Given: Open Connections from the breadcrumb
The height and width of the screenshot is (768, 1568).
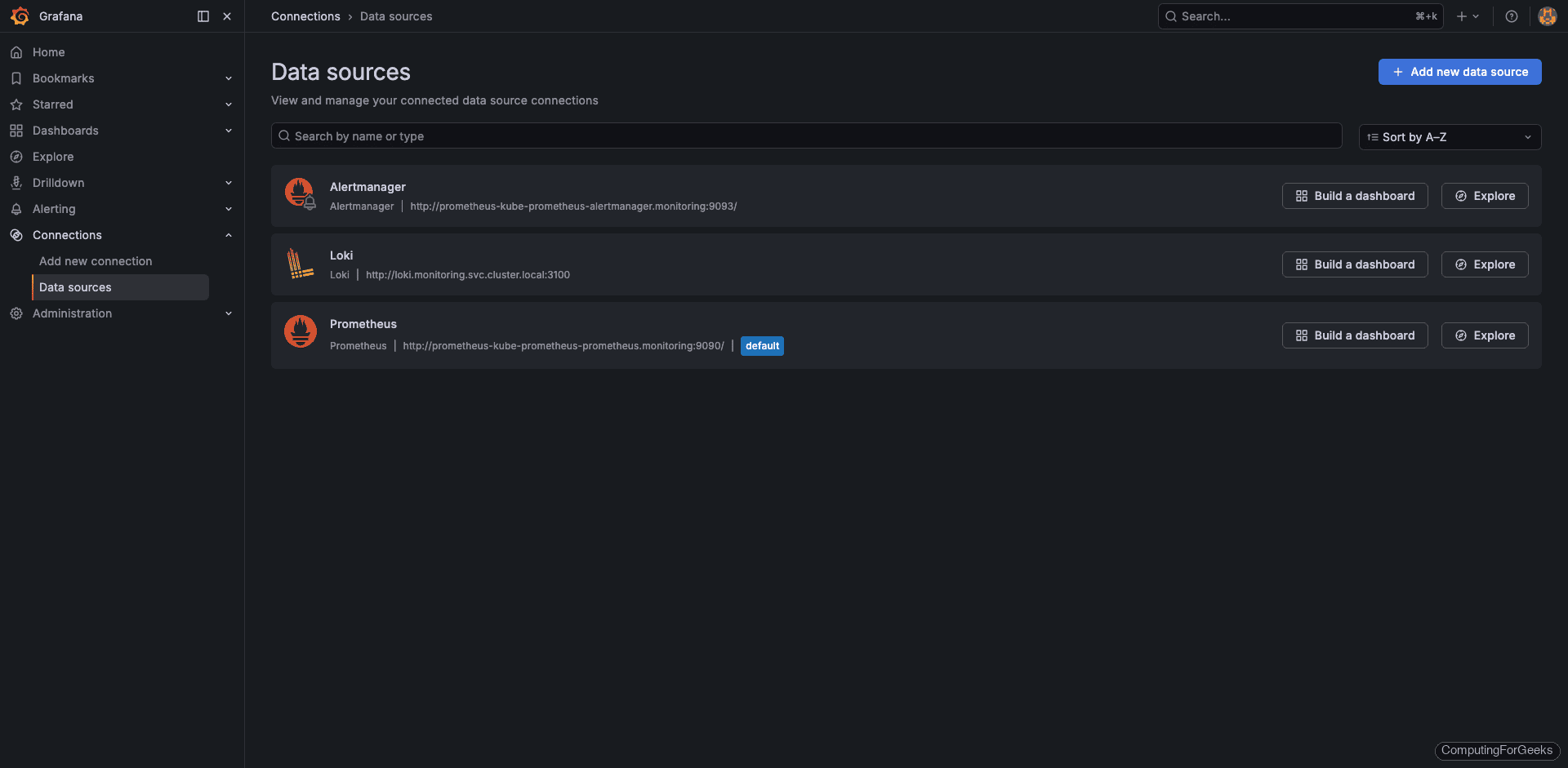Looking at the screenshot, I should coord(305,16).
